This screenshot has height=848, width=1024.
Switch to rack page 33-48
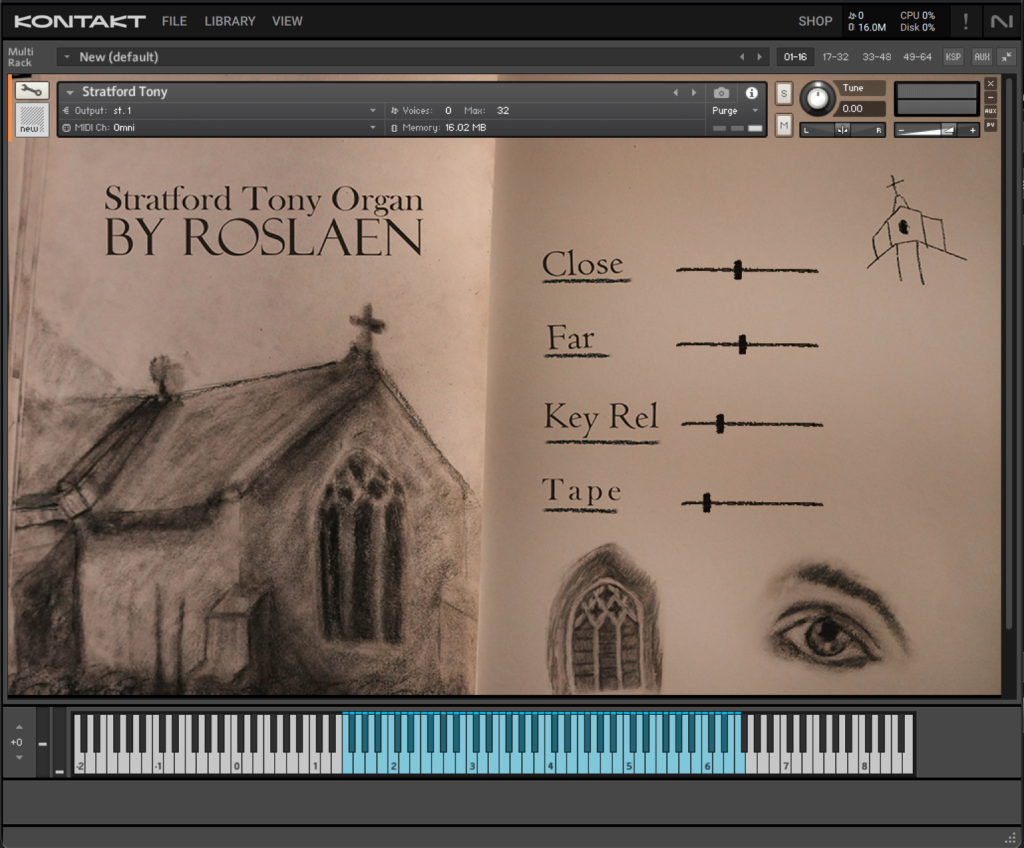(x=876, y=57)
